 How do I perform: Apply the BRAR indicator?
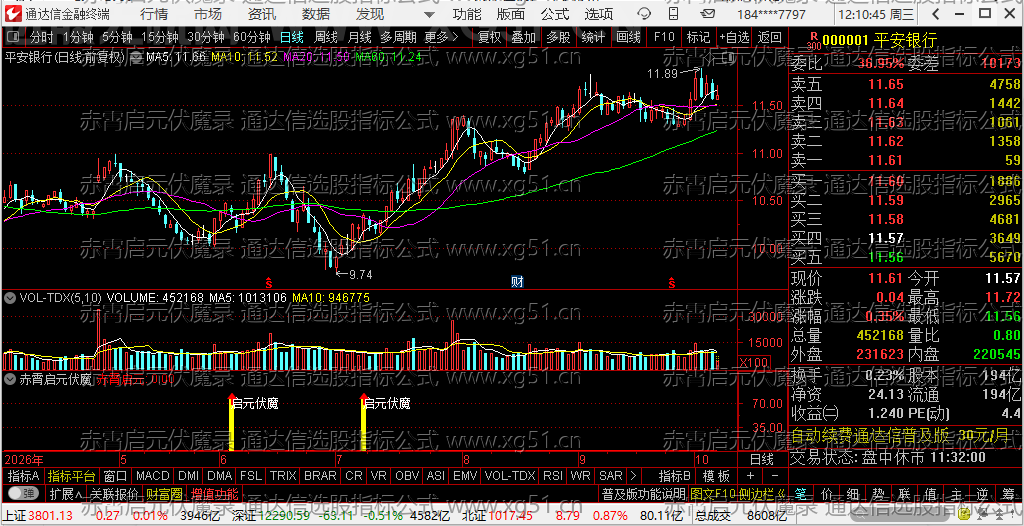(321, 476)
